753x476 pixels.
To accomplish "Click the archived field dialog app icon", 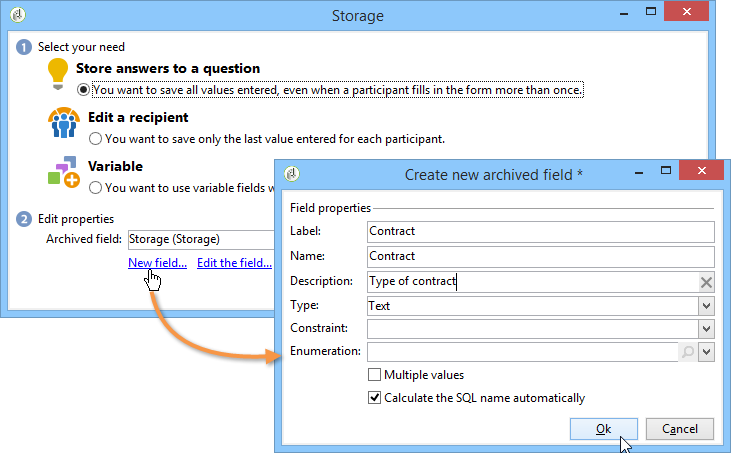I will [x=292, y=174].
